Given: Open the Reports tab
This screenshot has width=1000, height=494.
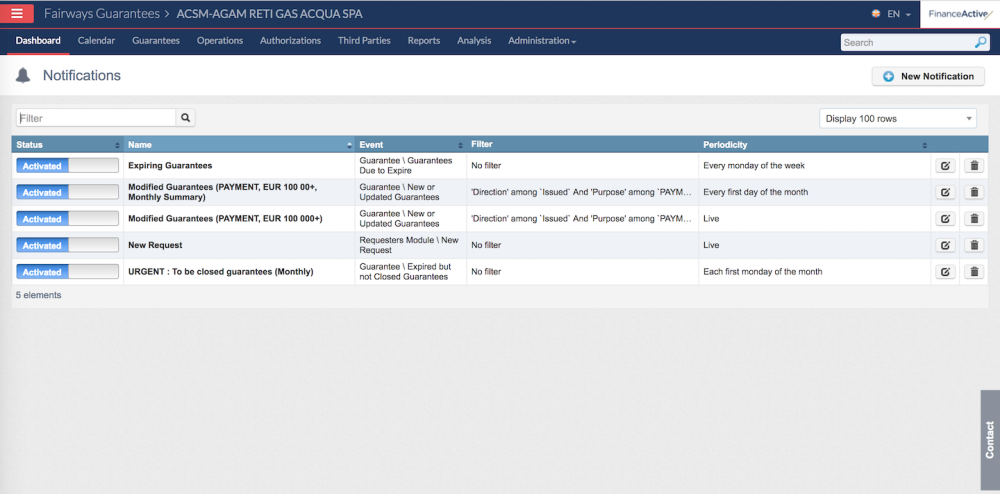Looking at the screenshot, I should pyautogui.click(x=424, y=41).
